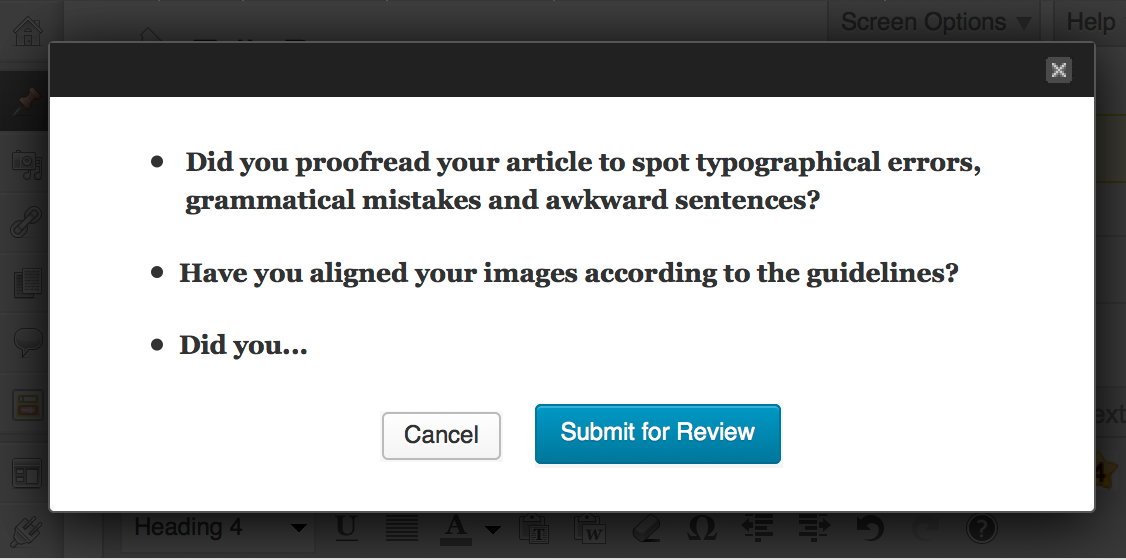The image size is (1126, 560).
Task: Open the text color picker arrow
Action: coord(493,530)
